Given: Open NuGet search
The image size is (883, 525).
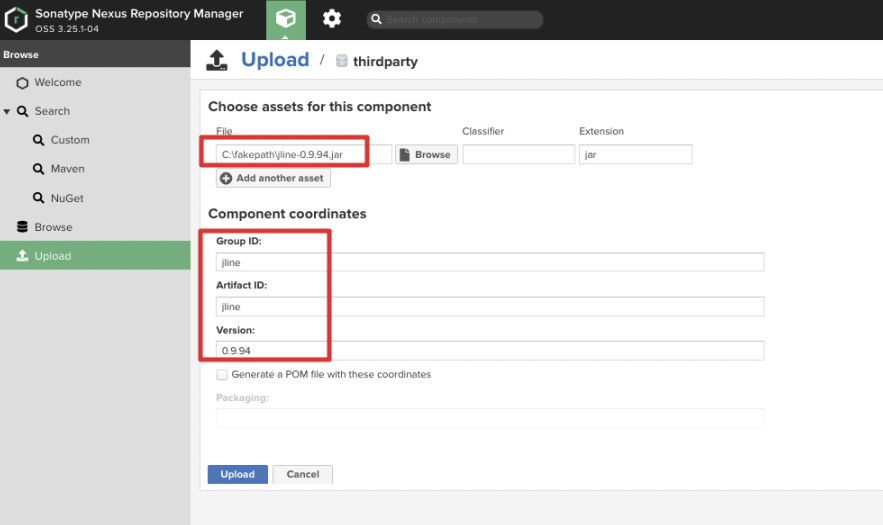Looking at the screenshot, I should click(x=67, y=198).
